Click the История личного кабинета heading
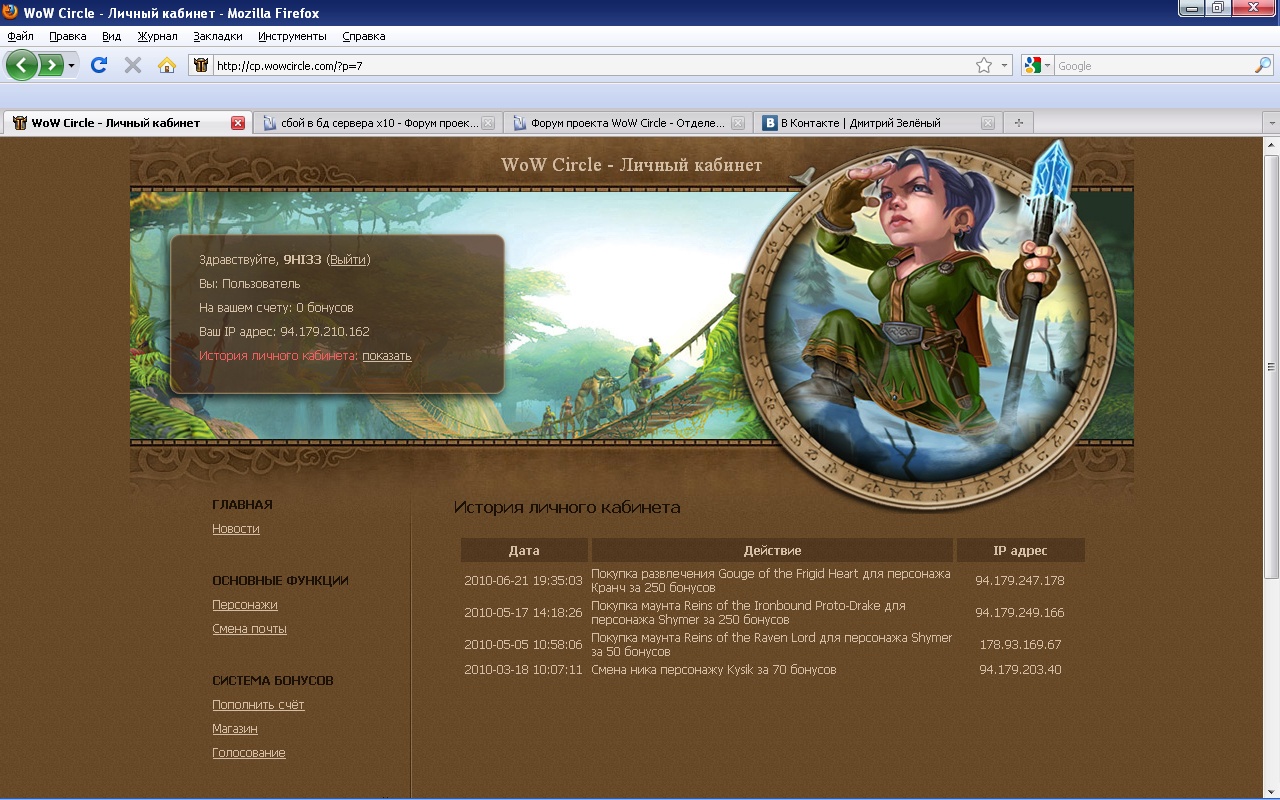 pos(567,508)
